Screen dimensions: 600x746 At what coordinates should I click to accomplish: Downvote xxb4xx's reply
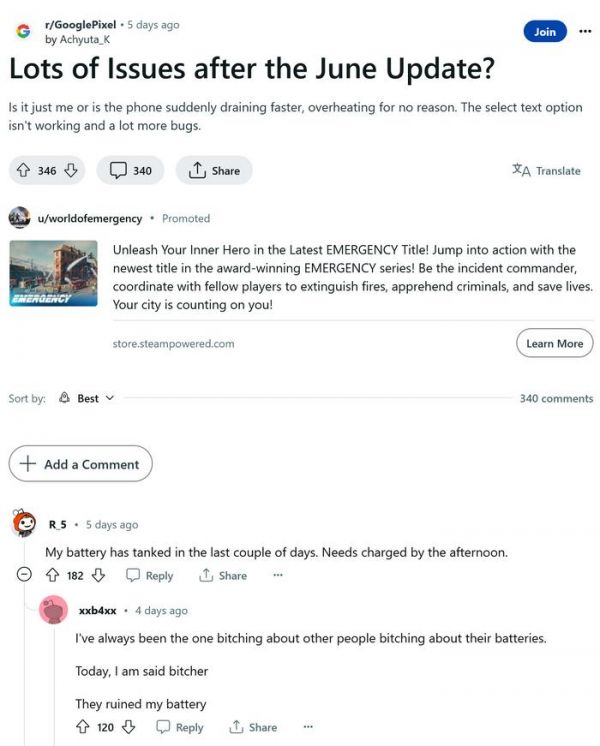coord(128,727)
